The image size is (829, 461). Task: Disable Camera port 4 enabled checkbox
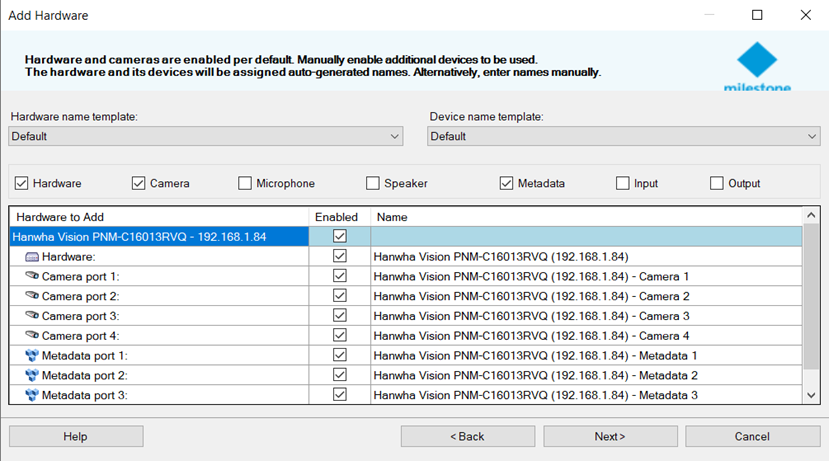point(340,335)
